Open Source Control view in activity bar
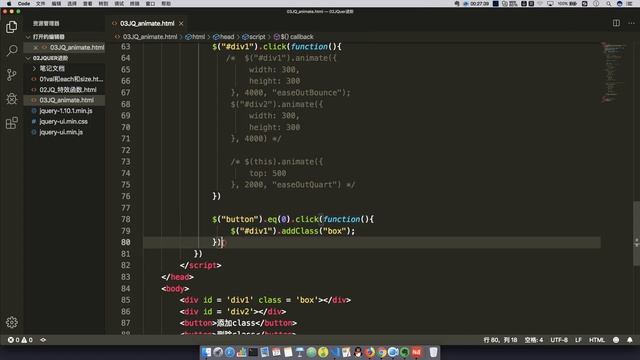The height and width of the screenshot is (360, 640). 11,75
